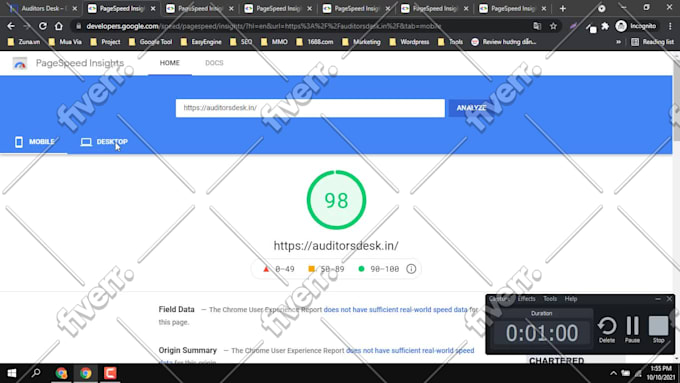Screen dimensions: 680x383
Task: Open the Reading list
Action: (653, 42)
